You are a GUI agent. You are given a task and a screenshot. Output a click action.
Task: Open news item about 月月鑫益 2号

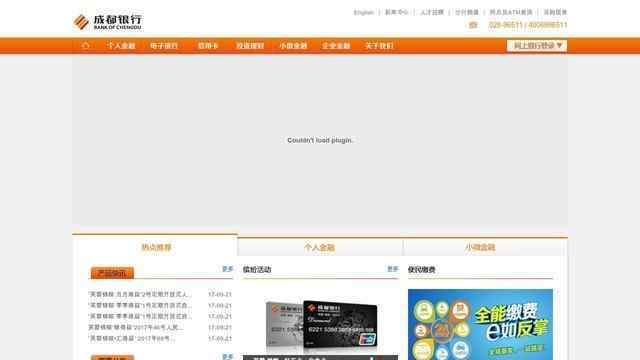point(139,294)
